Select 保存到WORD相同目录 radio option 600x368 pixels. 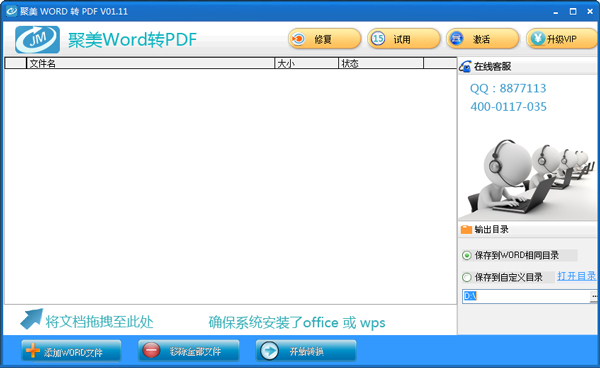(467, 256)
